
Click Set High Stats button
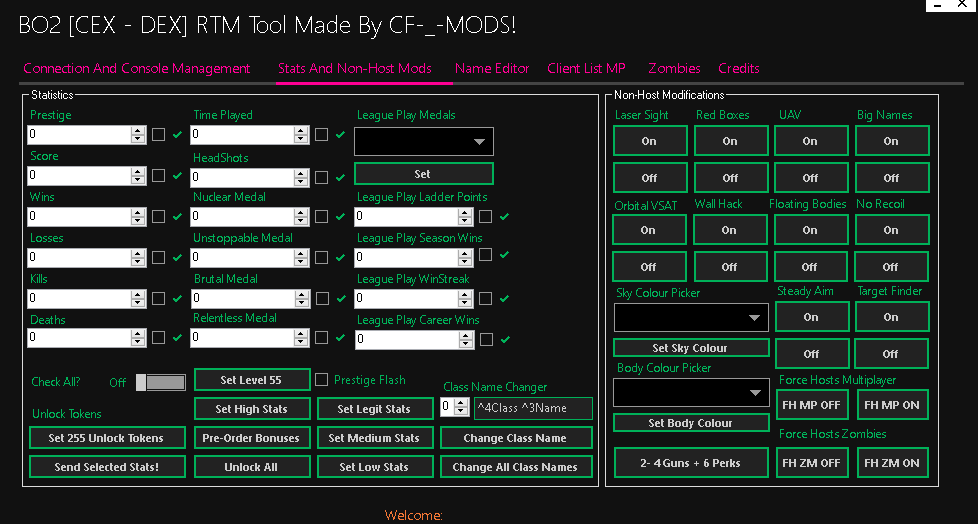click(252, 409)
